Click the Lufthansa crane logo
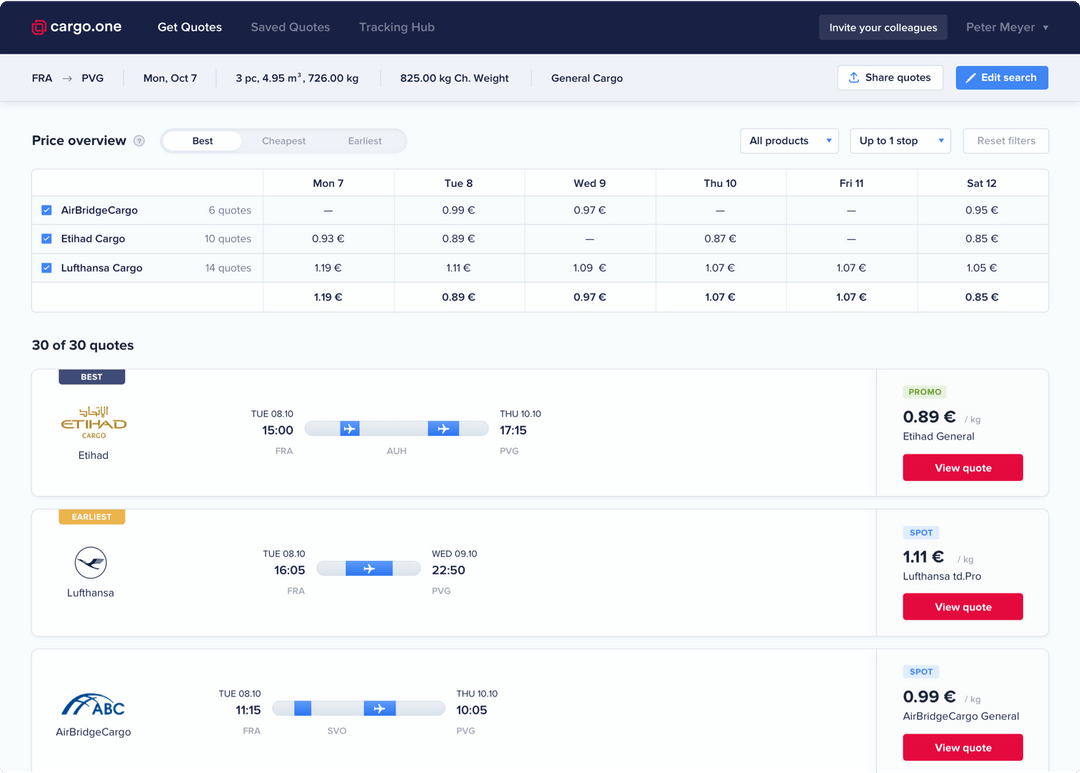1080x773 pixels. click(x=90, y=562)
